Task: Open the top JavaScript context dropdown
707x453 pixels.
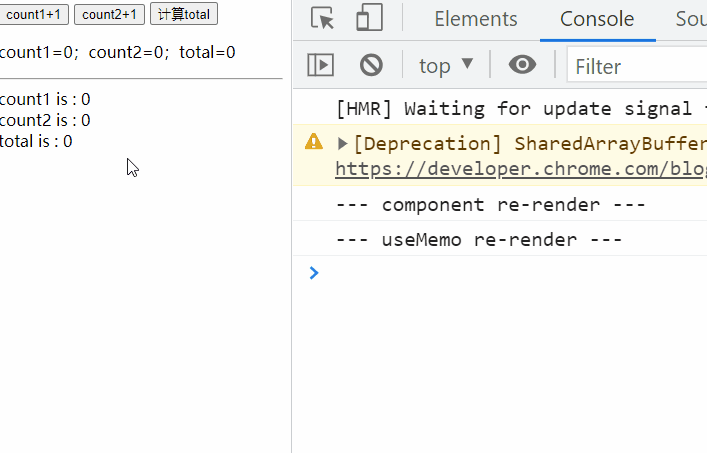Action: point(446,66)
